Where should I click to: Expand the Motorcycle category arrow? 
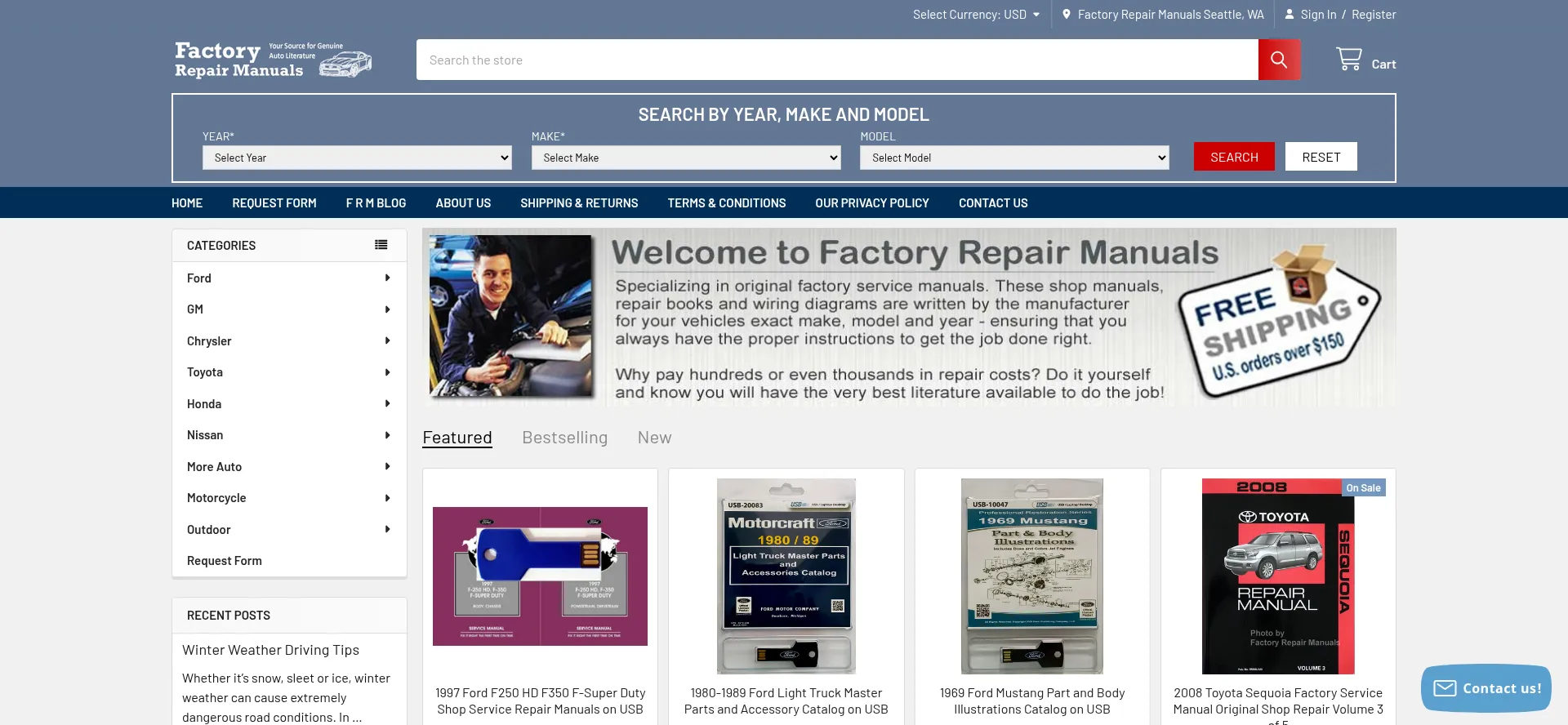(x=387, y=498)
